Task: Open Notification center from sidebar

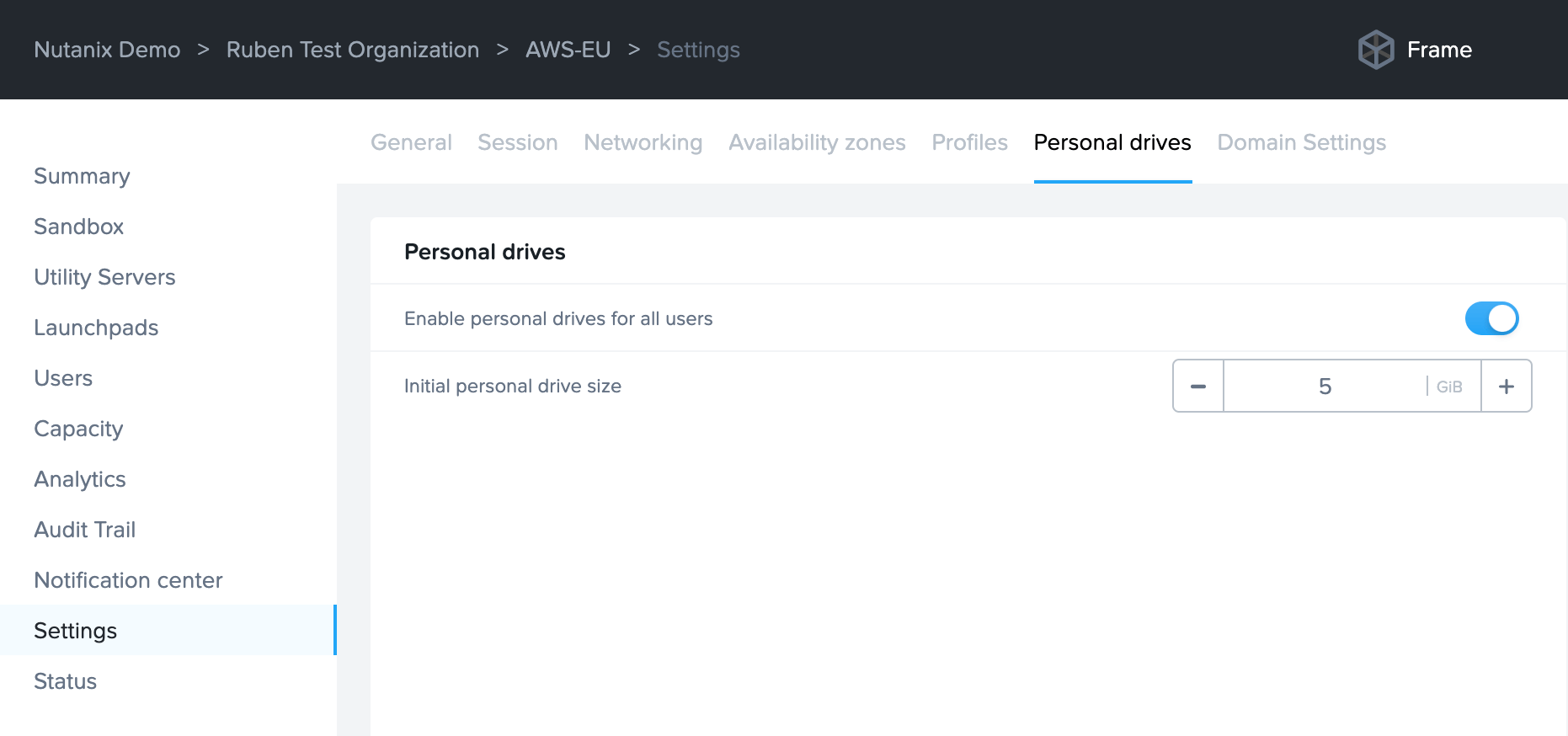Action: pyautogui.click(x=128, y=580)
